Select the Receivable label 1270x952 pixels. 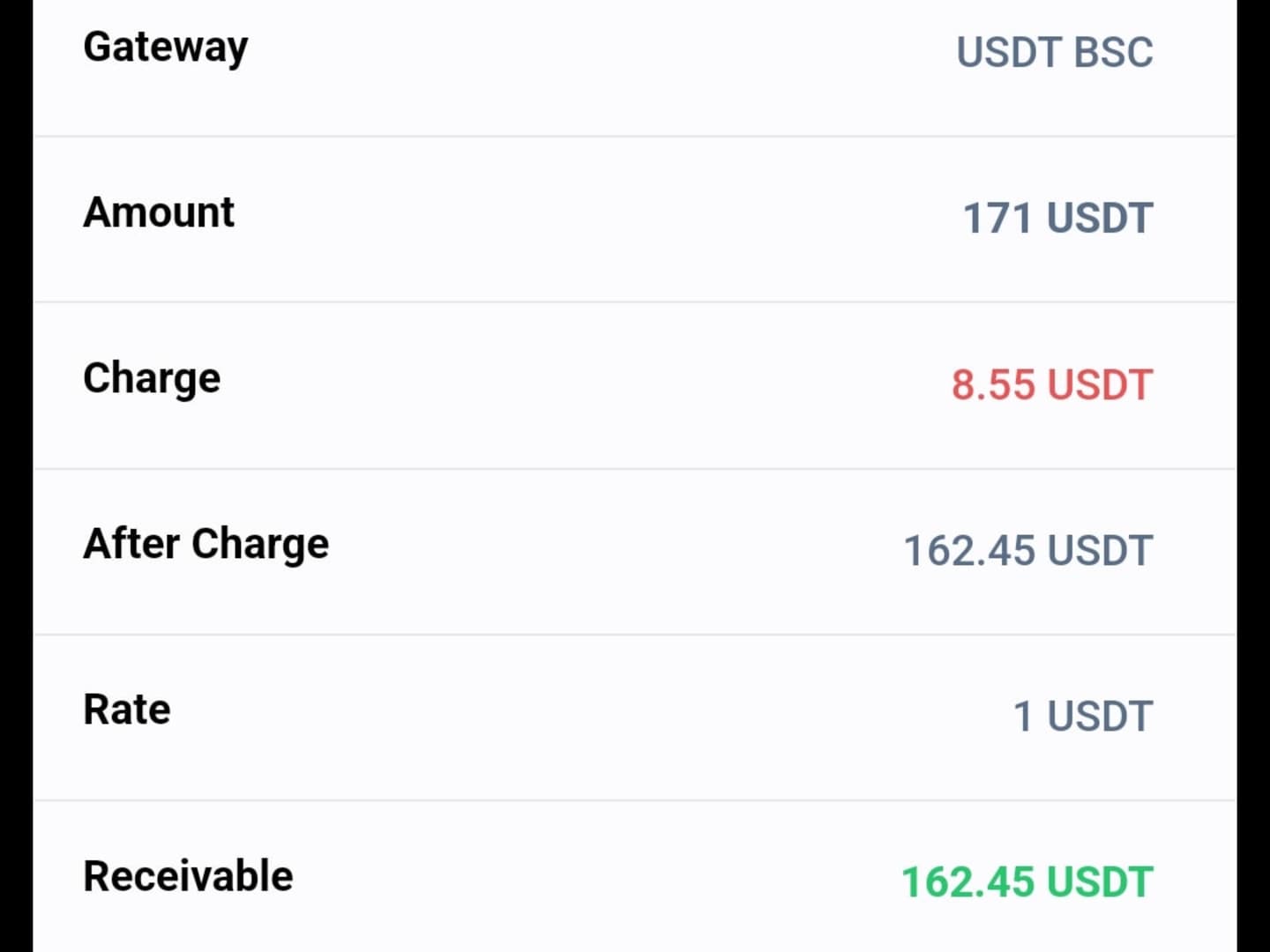click(x=188, y=876)
